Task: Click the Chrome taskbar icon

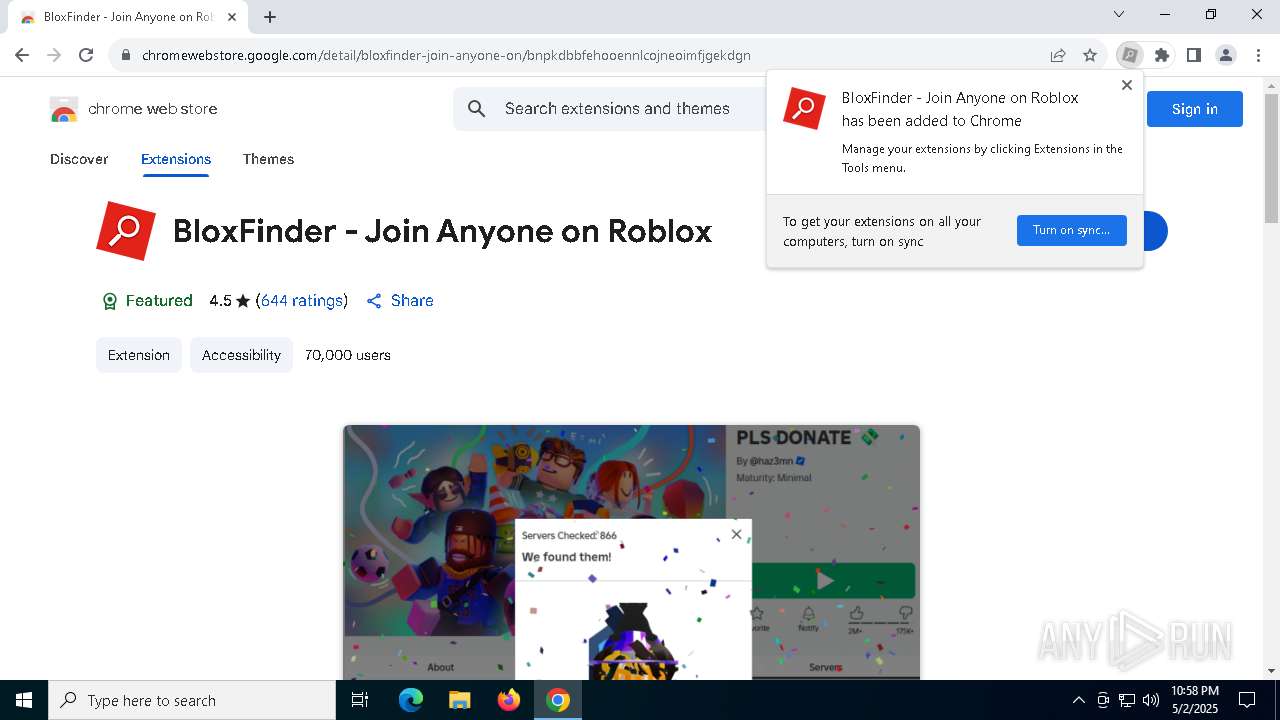Action: (x=558, y=700)
